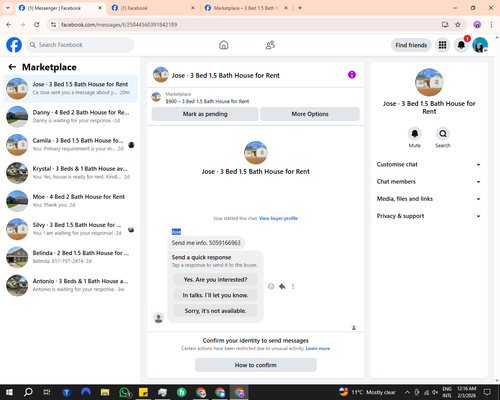Image resolution: width=500 pixels, height=400 pixels.
Task: Switch to the (1) Facebook tab
Action: pyautogui.click(x=153, y=8)
